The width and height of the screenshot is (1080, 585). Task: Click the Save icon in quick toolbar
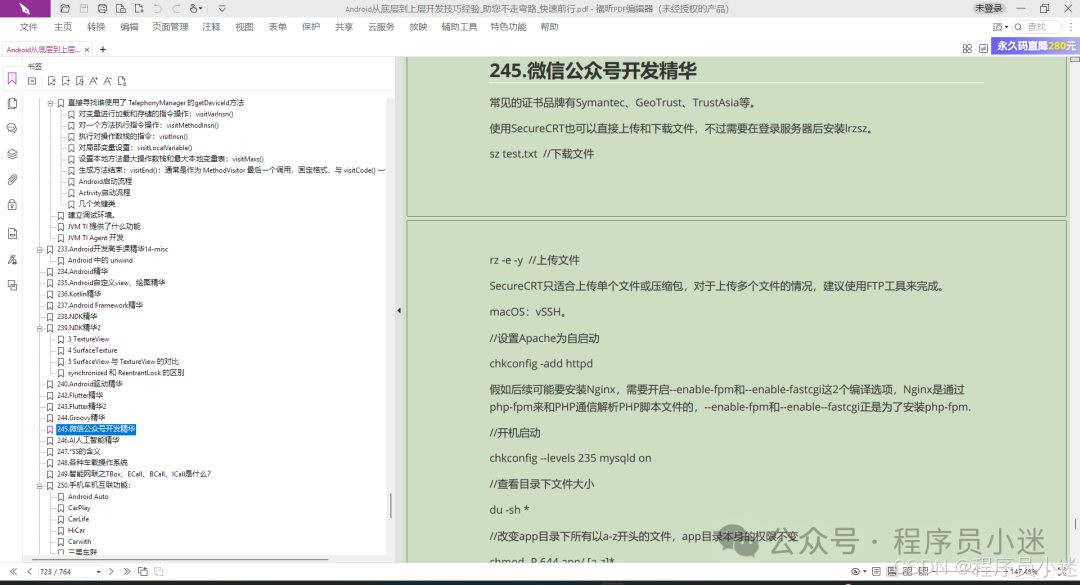pos(83,9)
